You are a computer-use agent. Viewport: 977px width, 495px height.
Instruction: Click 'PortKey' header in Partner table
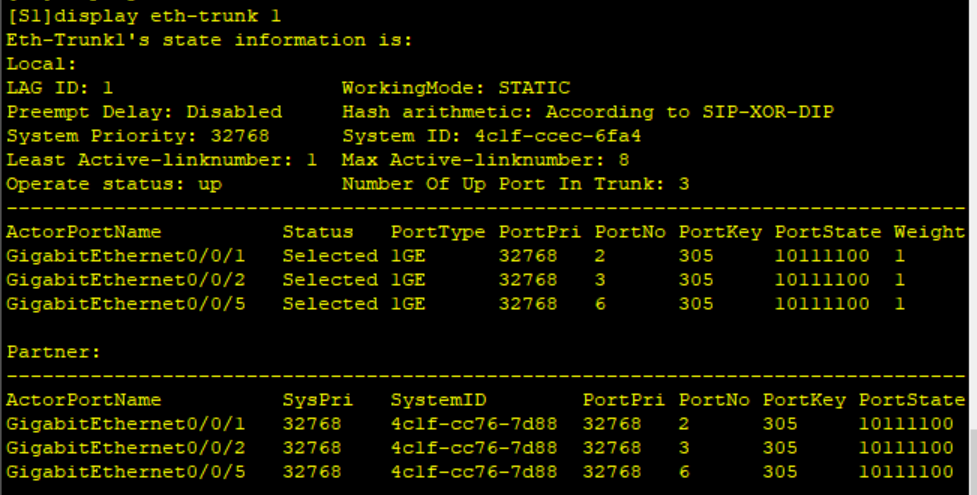tap(804, 401)
